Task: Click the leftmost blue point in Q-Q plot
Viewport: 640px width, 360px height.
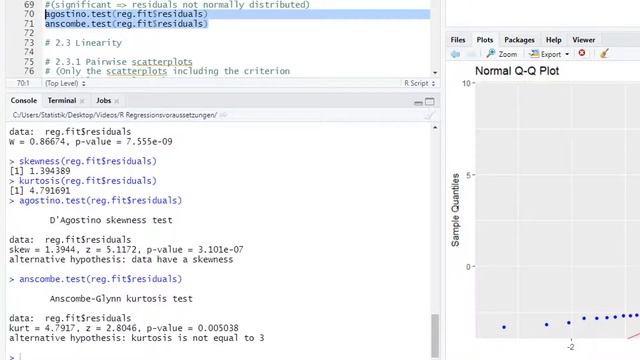Action: click(504, 327)
